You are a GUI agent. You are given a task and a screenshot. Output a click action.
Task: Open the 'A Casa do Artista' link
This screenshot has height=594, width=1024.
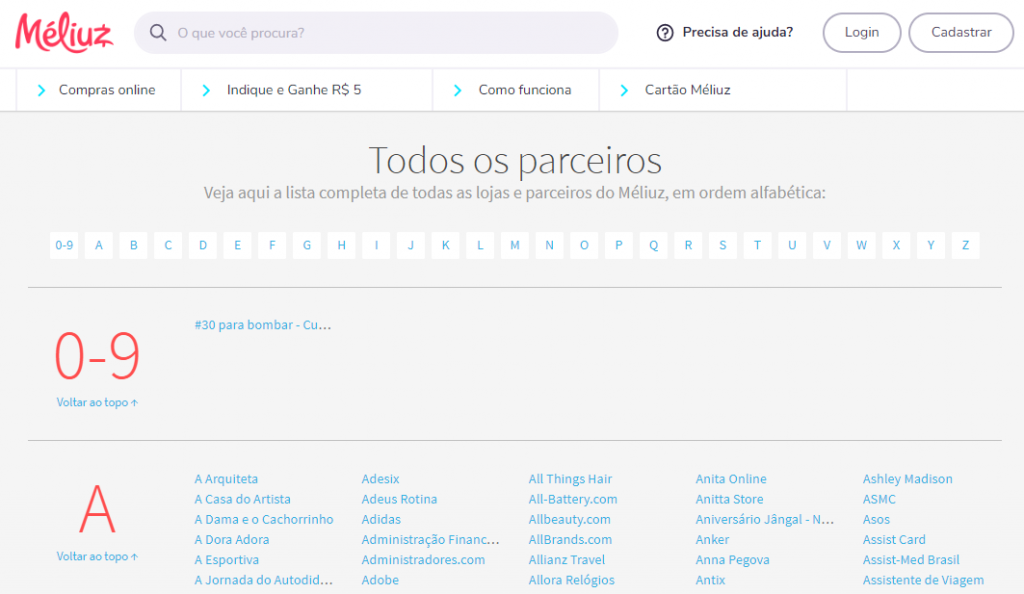coord(242,499)
